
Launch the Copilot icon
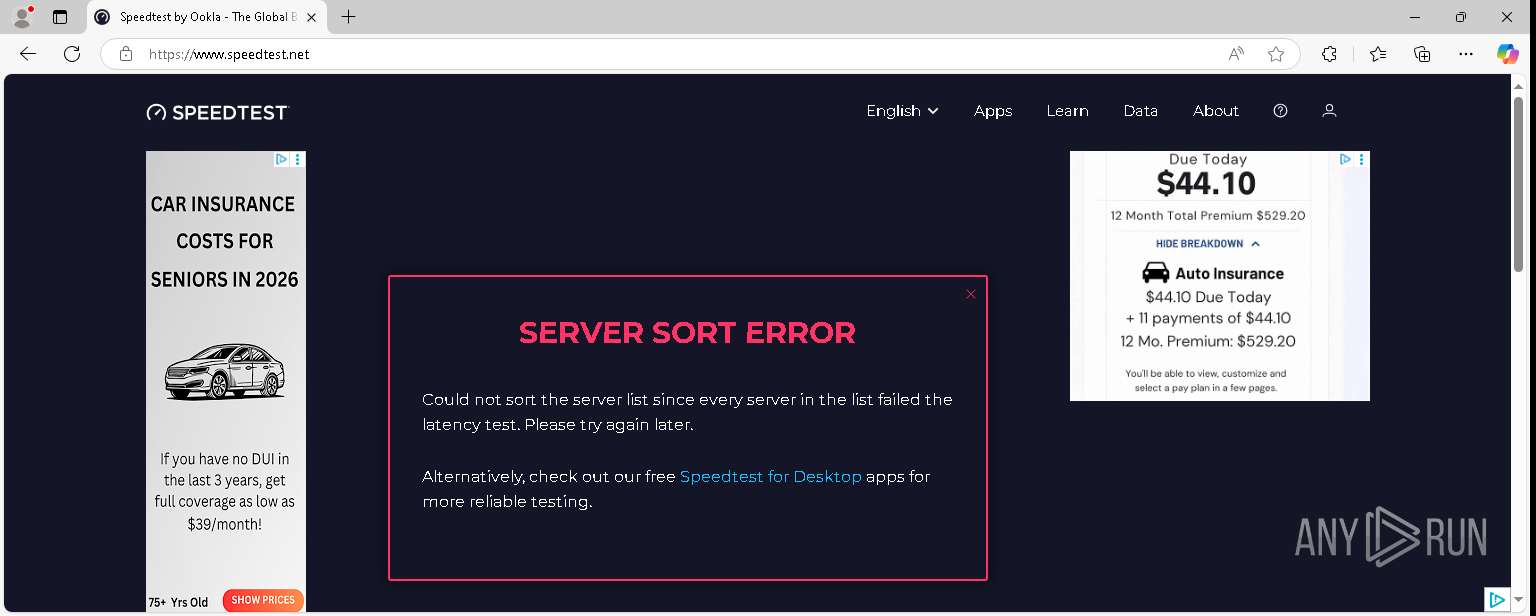coord(1507,54)
